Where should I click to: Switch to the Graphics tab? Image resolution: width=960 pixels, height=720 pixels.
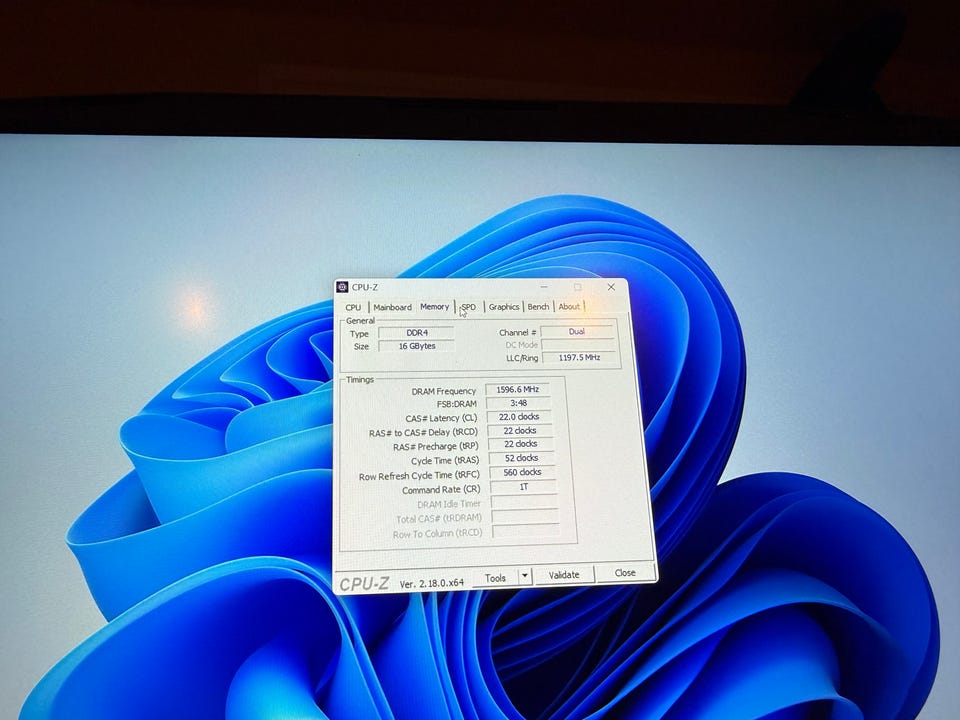[x=504, y=307]
